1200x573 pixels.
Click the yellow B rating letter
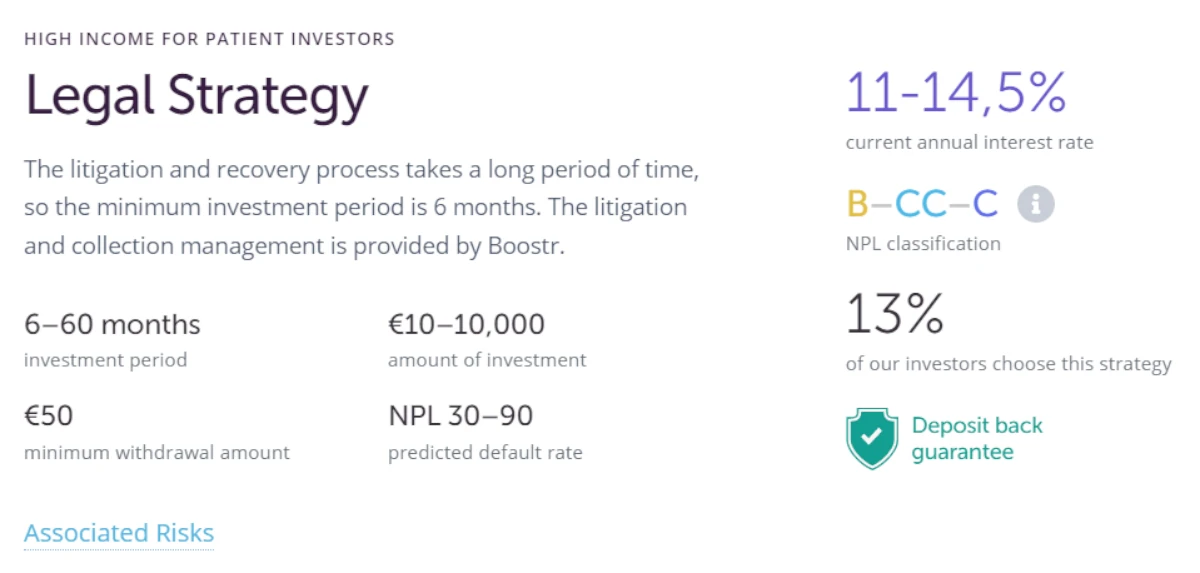coord(857,204)
